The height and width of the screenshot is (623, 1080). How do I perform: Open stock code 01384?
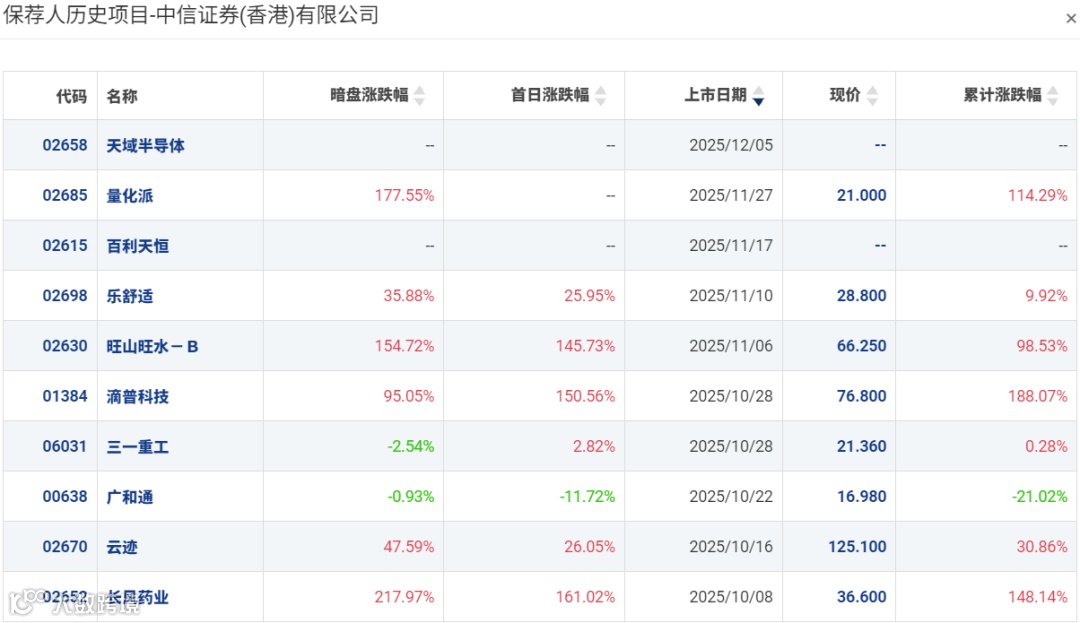click(65, 397)
